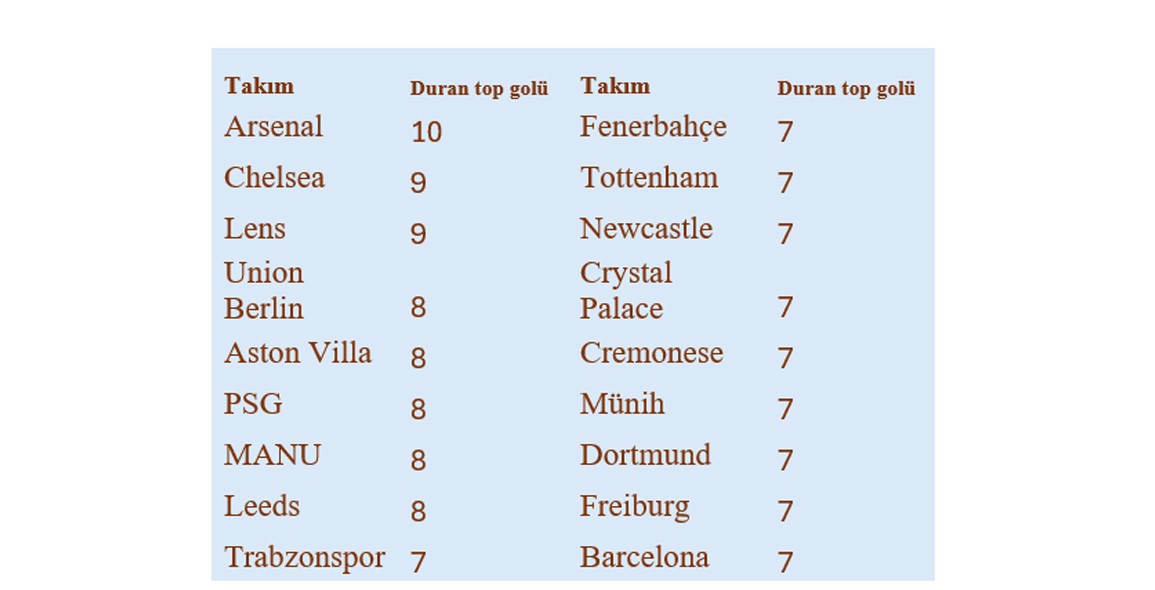The image size is (1155, 590).
Task: Click the left 'Duran top golü' header
Action: 479,88
